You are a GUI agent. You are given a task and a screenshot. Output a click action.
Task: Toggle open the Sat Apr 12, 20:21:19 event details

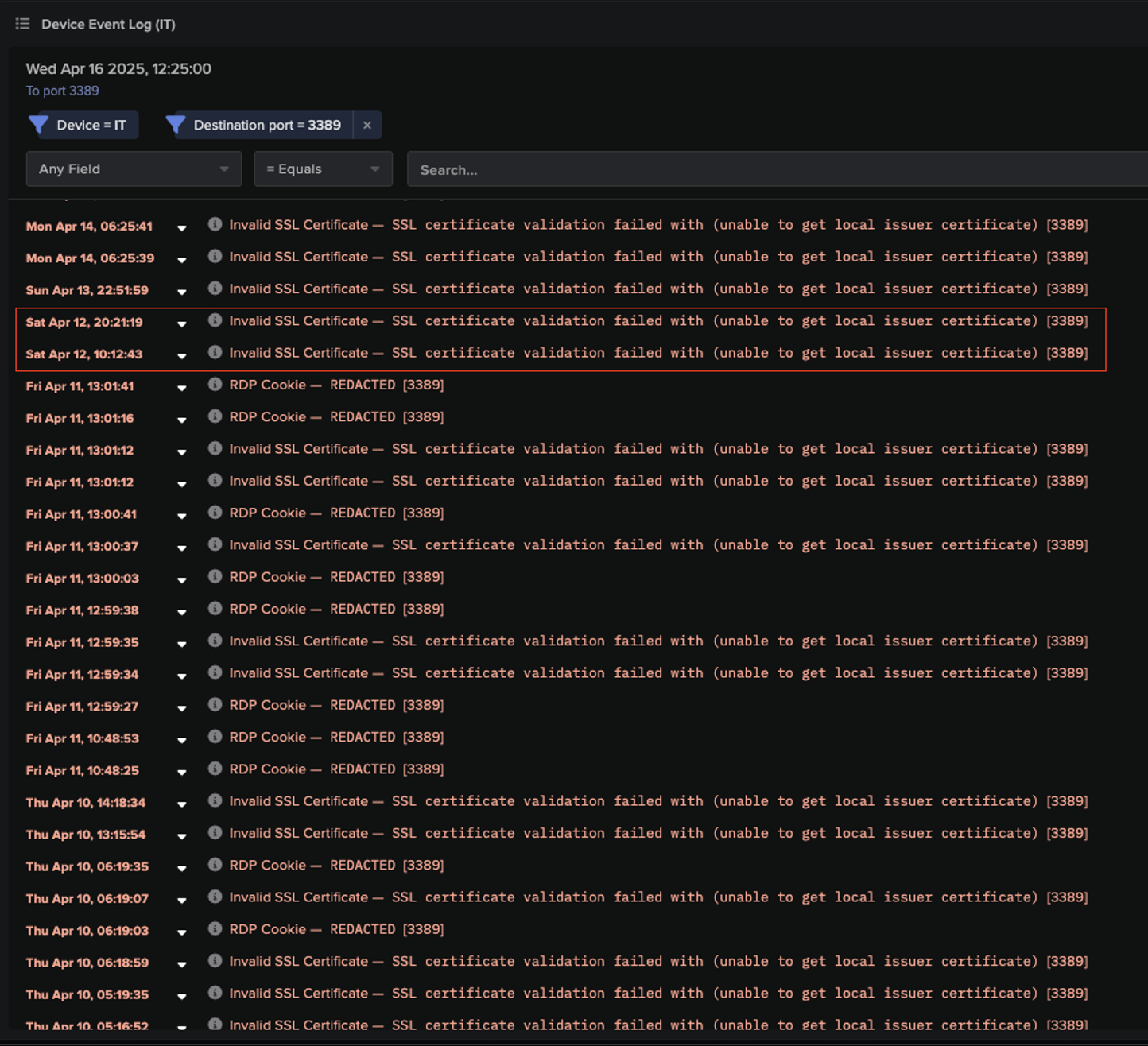[x=181, y=323]
